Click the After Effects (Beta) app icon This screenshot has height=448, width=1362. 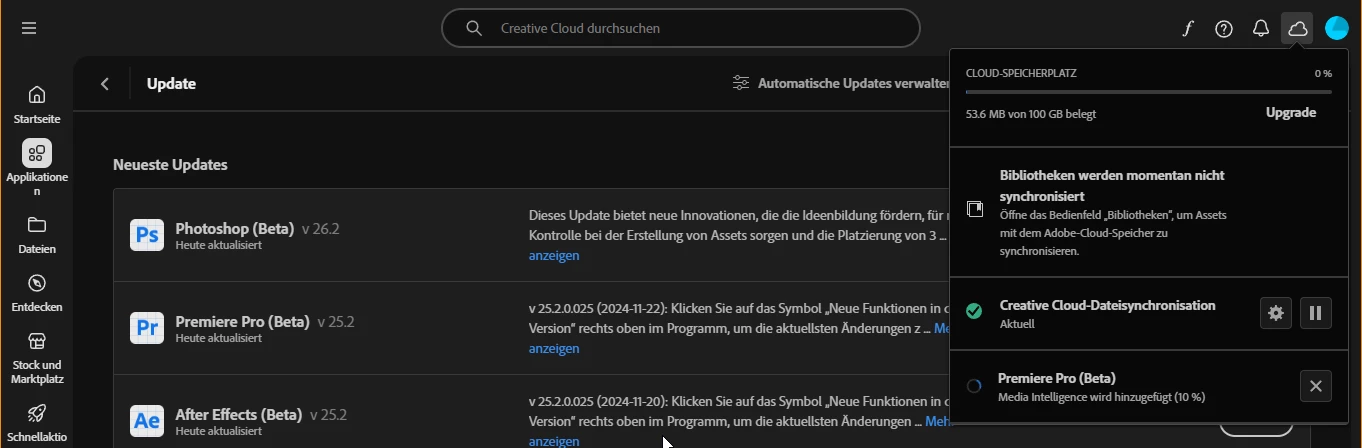pos(147,421)
